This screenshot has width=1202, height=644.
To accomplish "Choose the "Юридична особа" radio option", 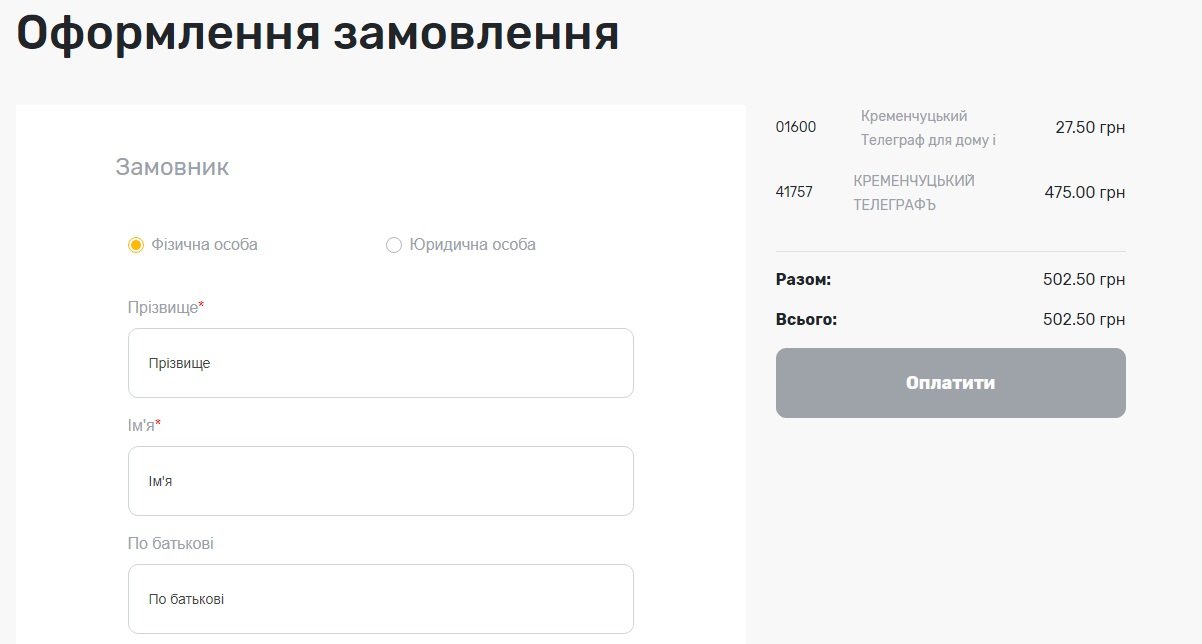I will point(394,245).
